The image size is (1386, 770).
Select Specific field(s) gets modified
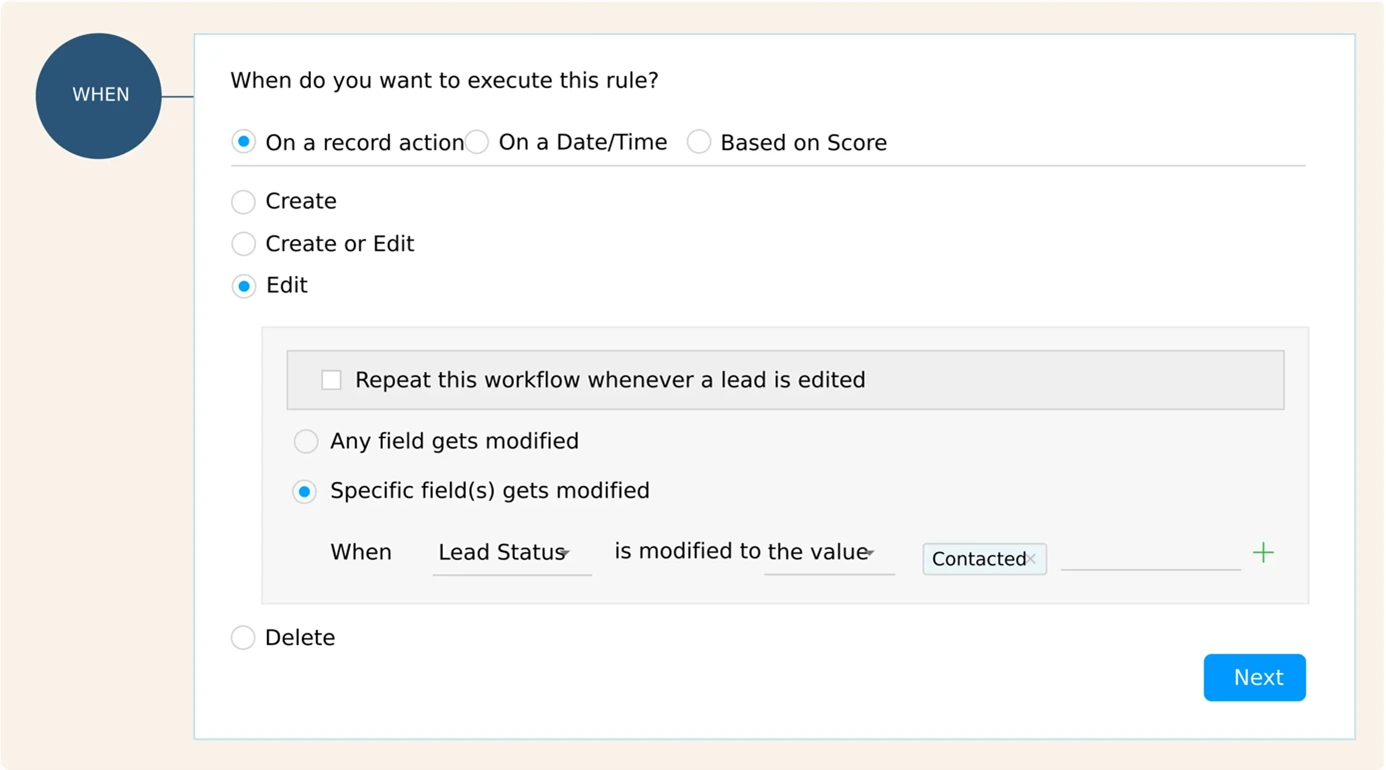click(x=305, y=491)
